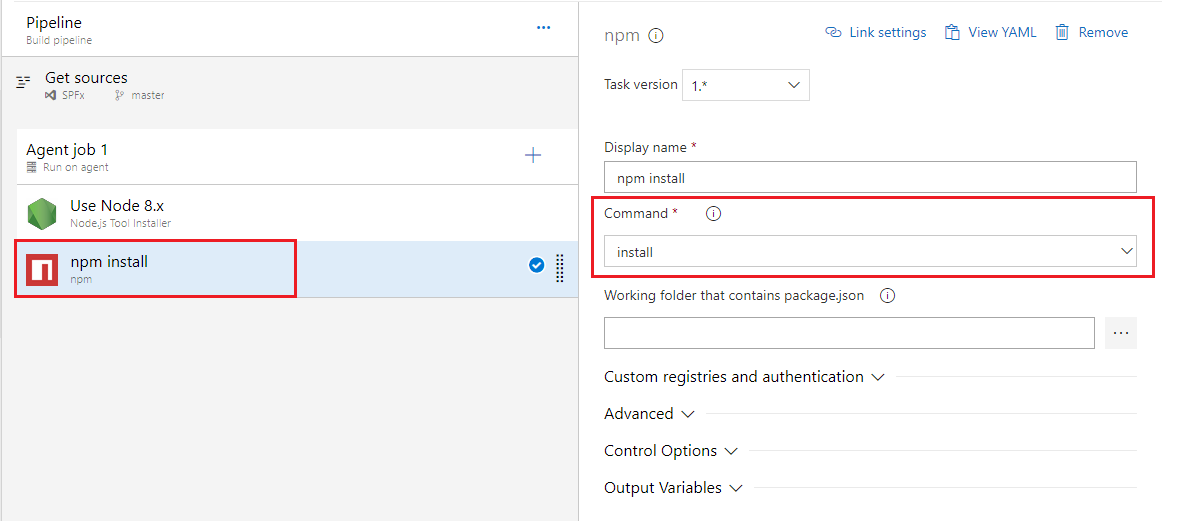1182x521 pixels.
Task: Open the Command dropdown showing install
Action: pos(870,252)
